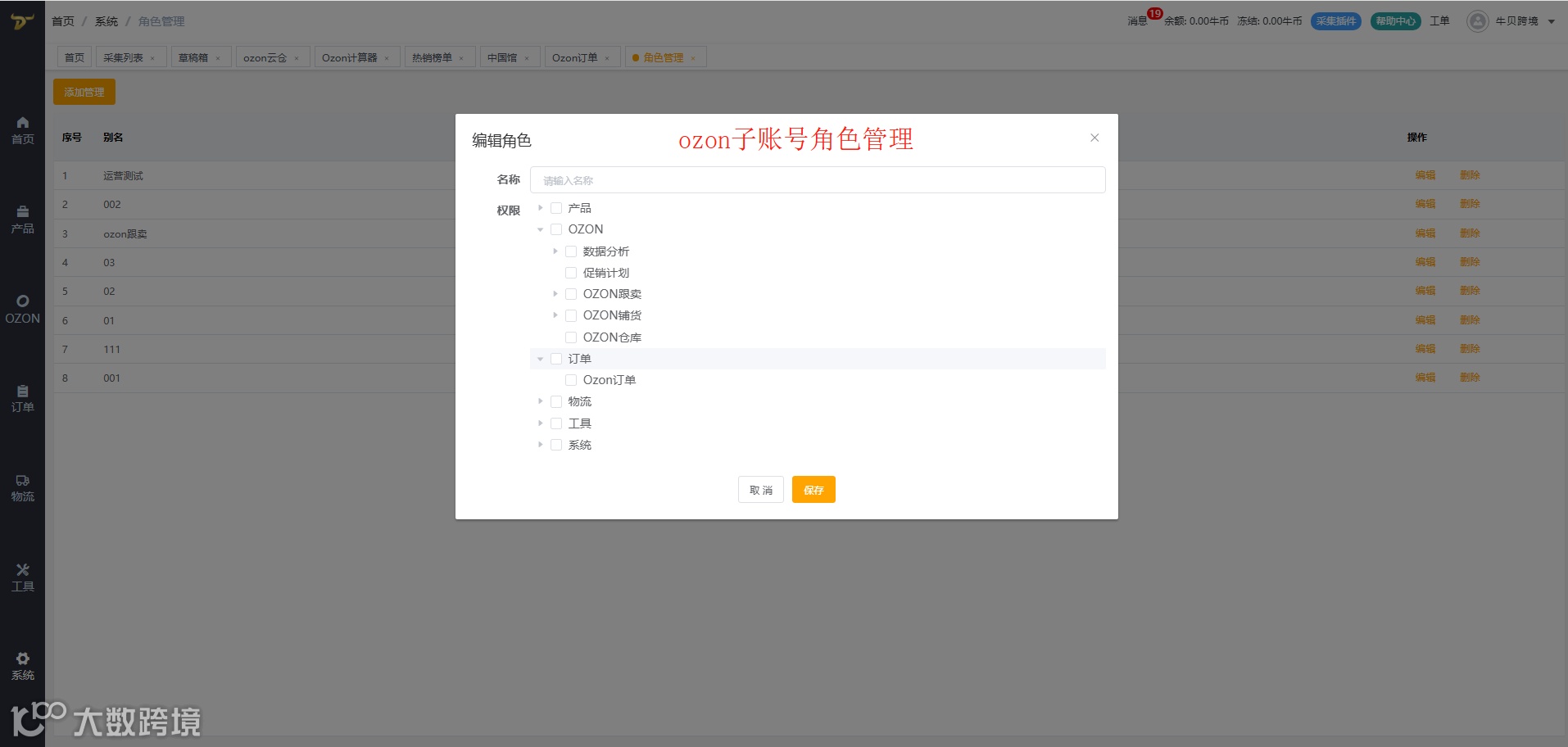Open the 帮助中心 help button
This screenshot has height=747, width=1568.
(x=1396, y=21)
